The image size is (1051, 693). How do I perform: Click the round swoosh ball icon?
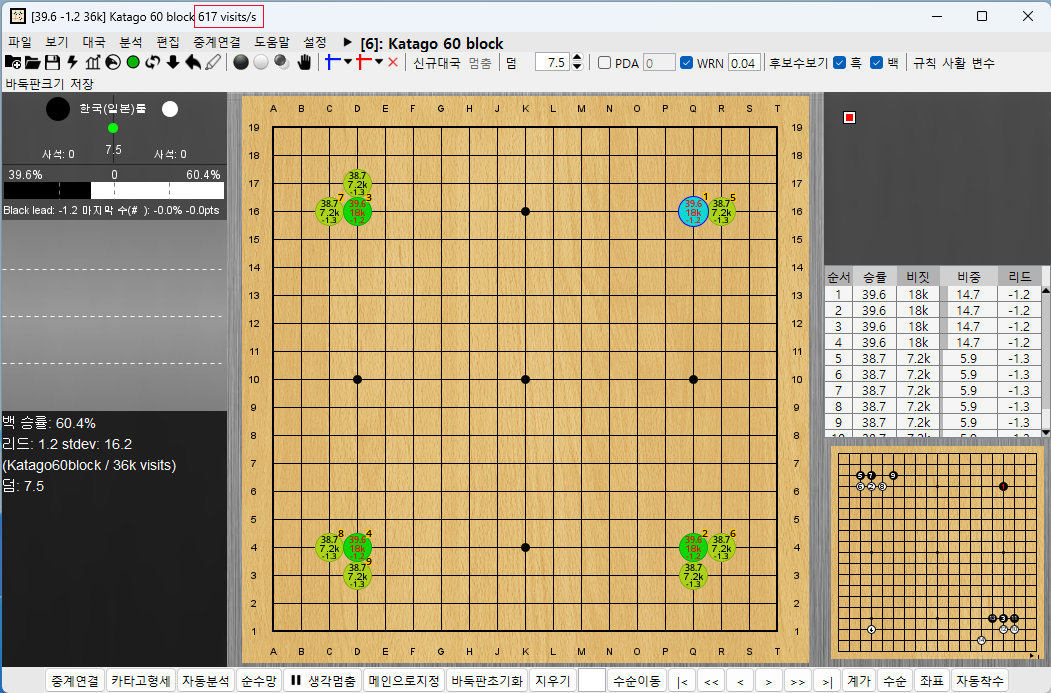(113, 63)
